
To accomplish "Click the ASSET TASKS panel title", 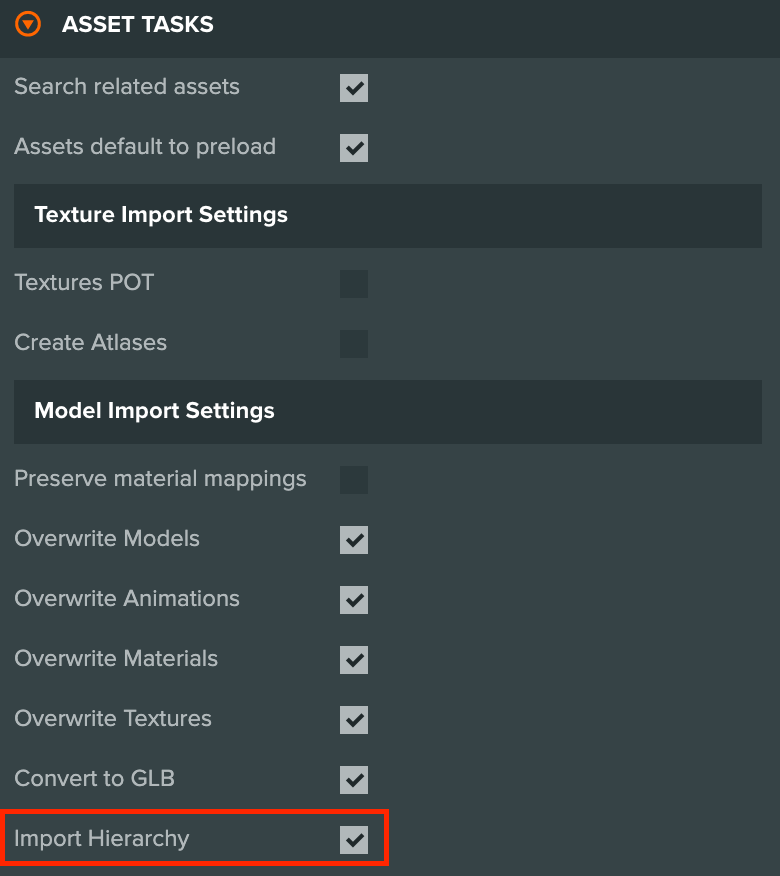I will pos(137,25).
